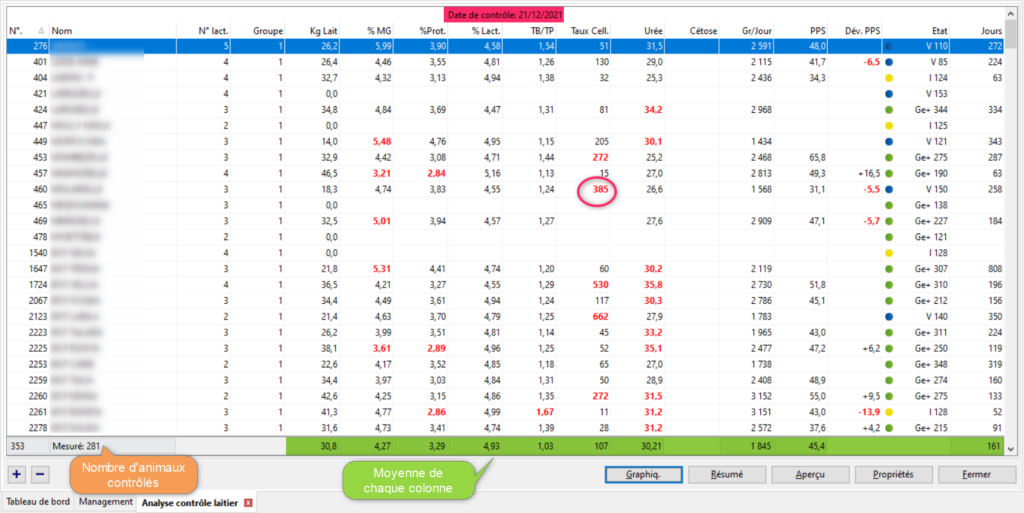Click the plus button to add a row
Viewport: 1024px width, 513px height.
click(x=17, y=473)
